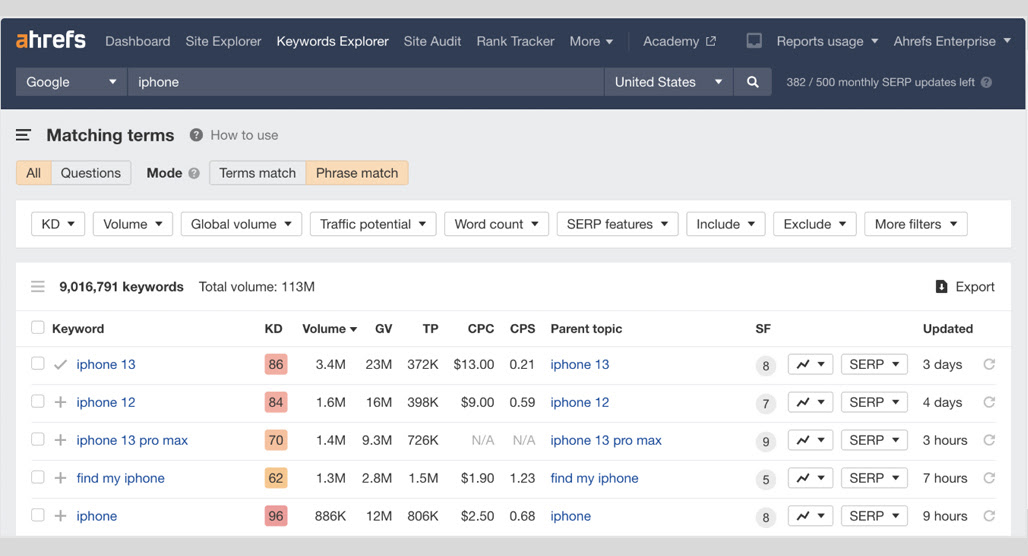The width and height of the screenshot is (1028, 556).
Task: Click the checkmark icon for iphone 13
Action: click(x=60, y=365)
